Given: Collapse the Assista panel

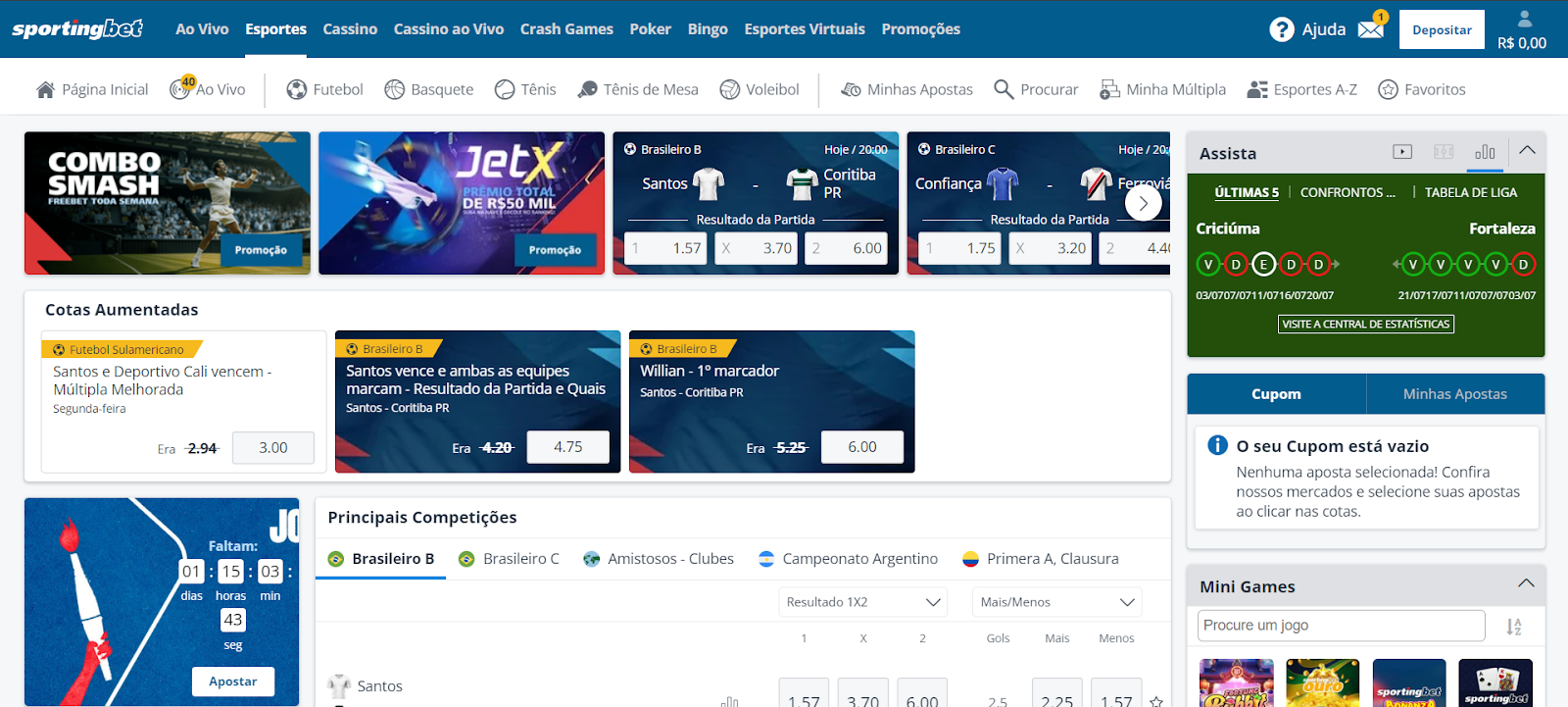Looking at the screenshot, I should [1527, 150].
